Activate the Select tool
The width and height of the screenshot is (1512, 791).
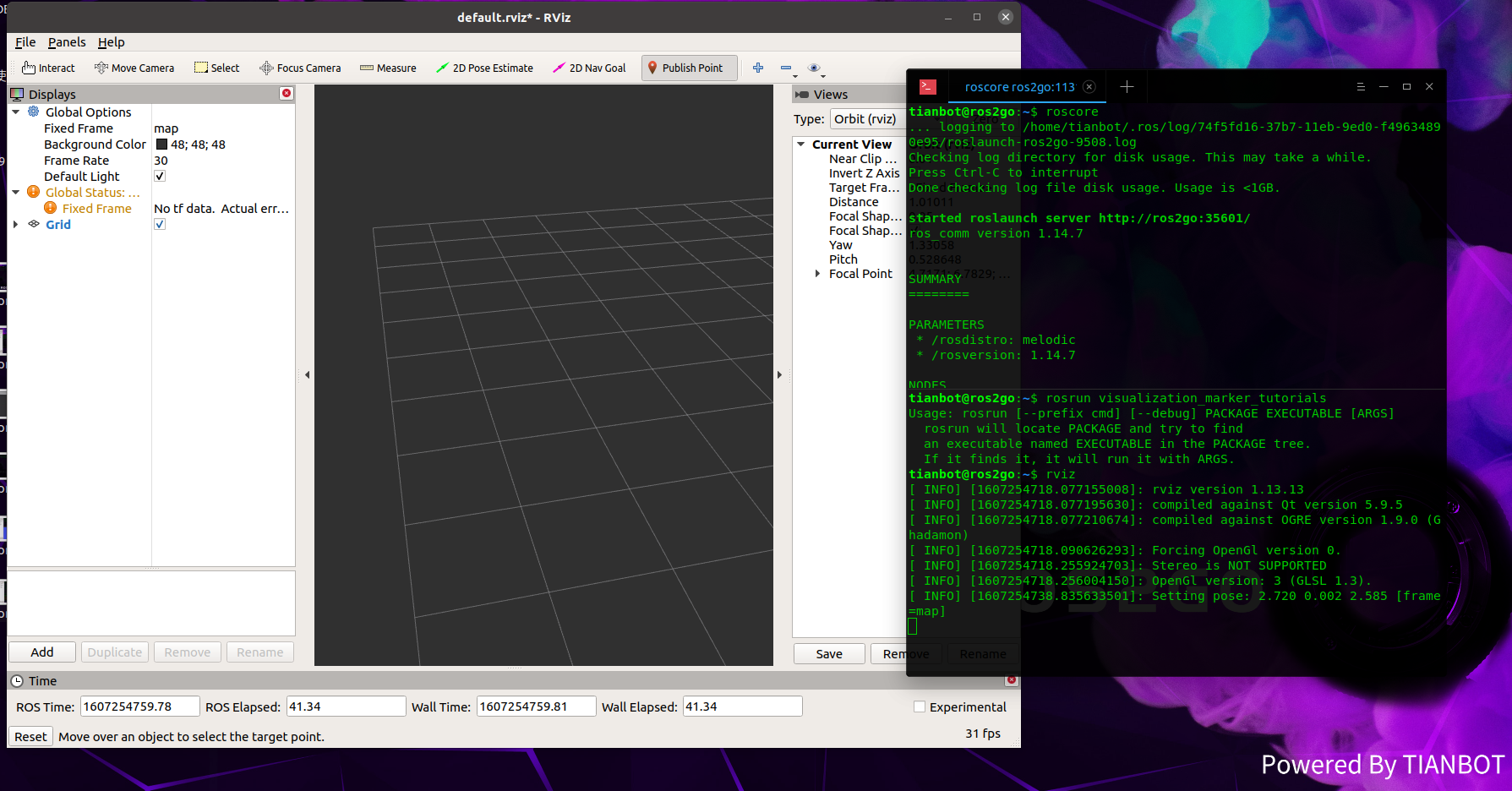point(217,68)
